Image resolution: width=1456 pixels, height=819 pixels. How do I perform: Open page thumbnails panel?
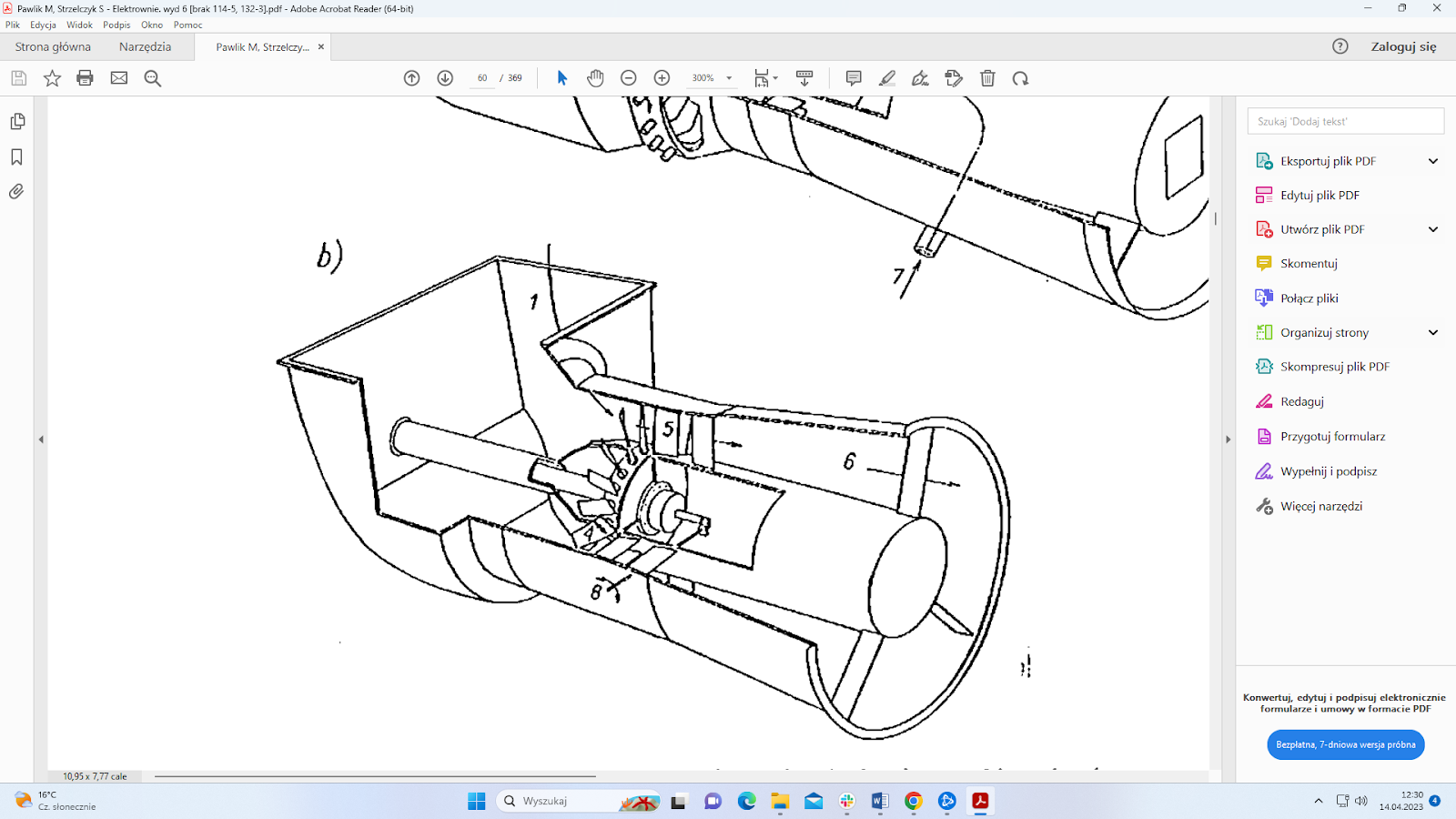tap(16, 122)
